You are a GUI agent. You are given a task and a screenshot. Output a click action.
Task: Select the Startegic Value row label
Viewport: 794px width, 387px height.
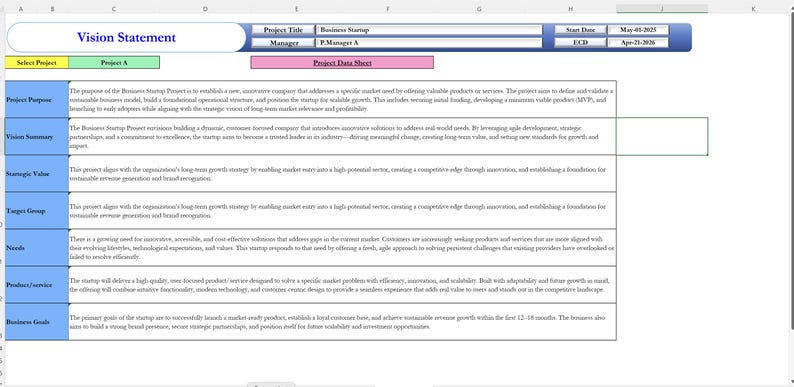pos(36,174)
